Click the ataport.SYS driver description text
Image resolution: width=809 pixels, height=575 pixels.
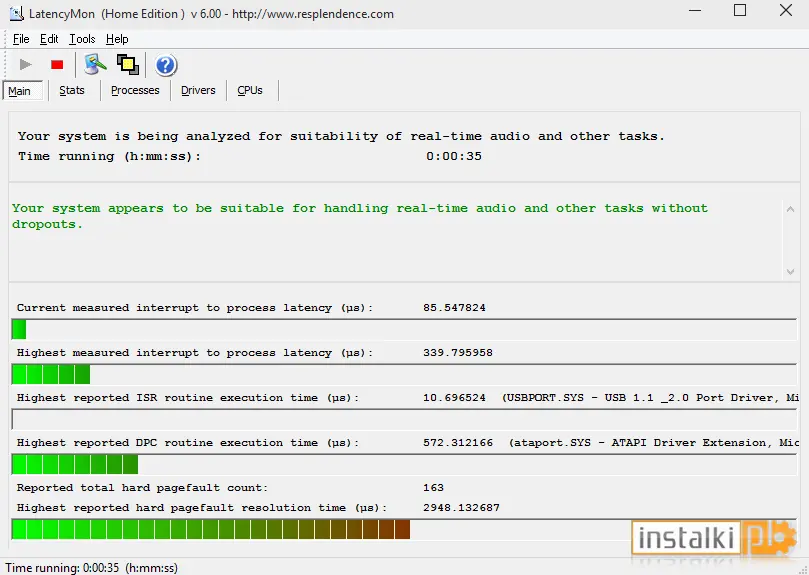click(654, 442)
